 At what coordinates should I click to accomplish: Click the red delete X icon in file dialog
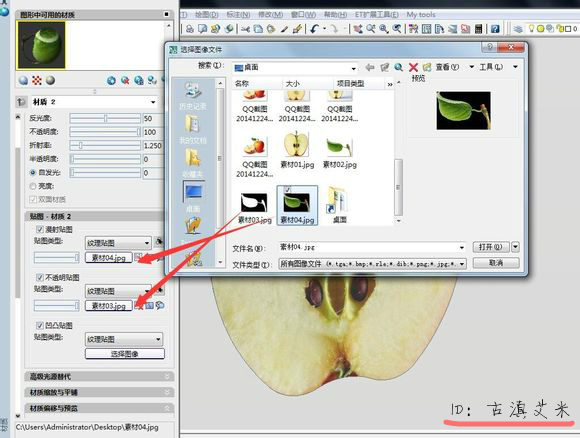[x=413, y=67]
